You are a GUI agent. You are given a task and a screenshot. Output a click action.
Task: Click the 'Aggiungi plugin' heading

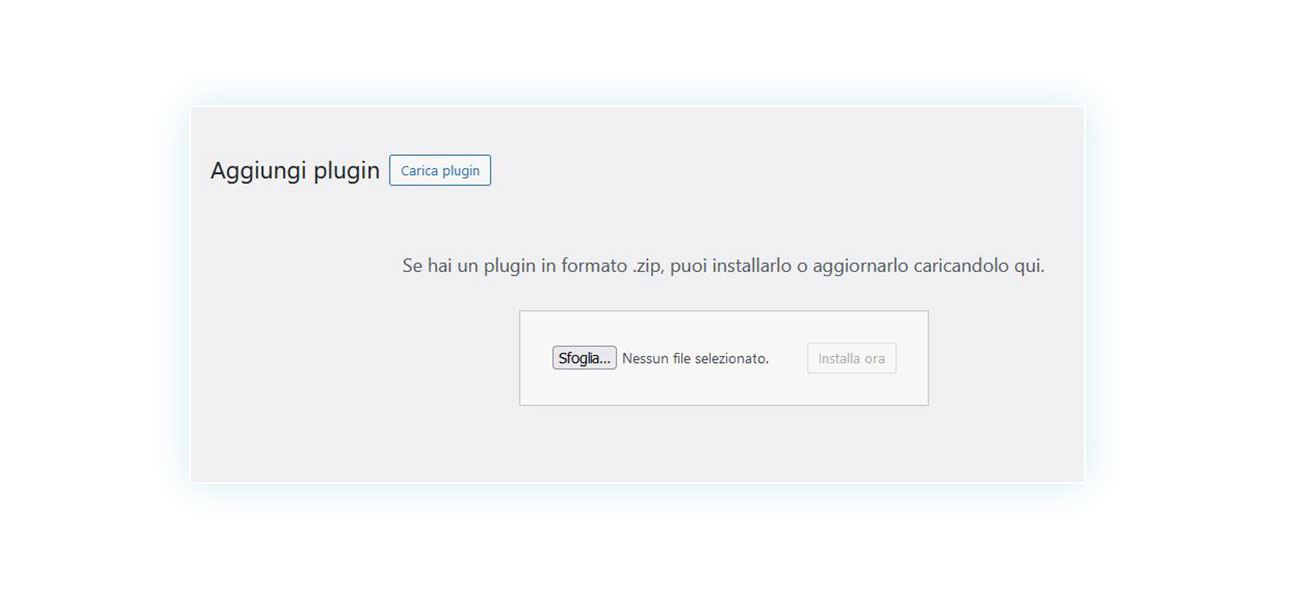295,171
